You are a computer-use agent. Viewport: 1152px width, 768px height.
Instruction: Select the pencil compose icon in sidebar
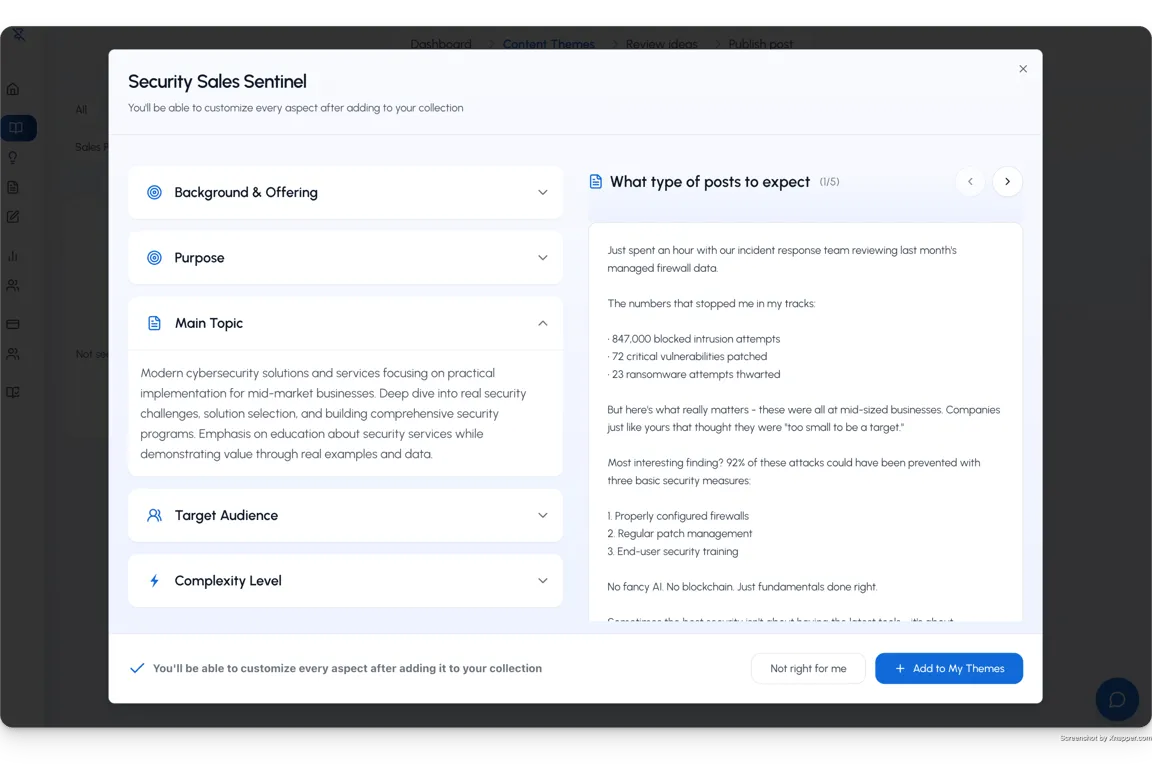click(x=13, y=217)
